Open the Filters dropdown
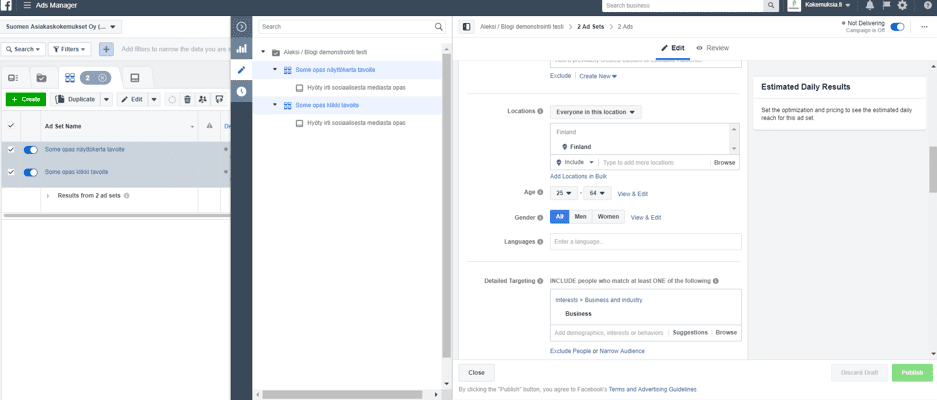 coord(70,49)
